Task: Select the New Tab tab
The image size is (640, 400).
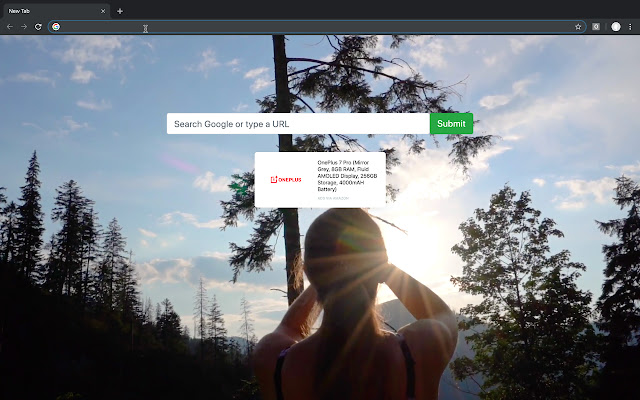Action: click(x=57, y=11)
